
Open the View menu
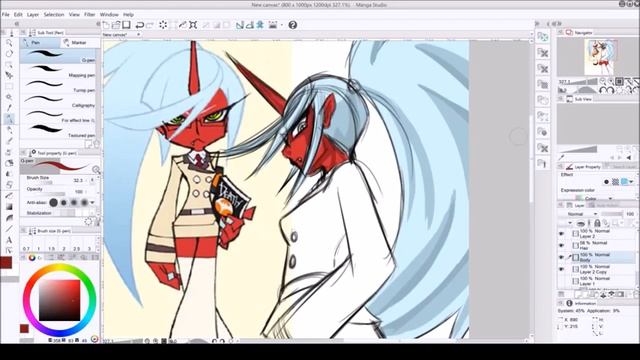[74, 15]
